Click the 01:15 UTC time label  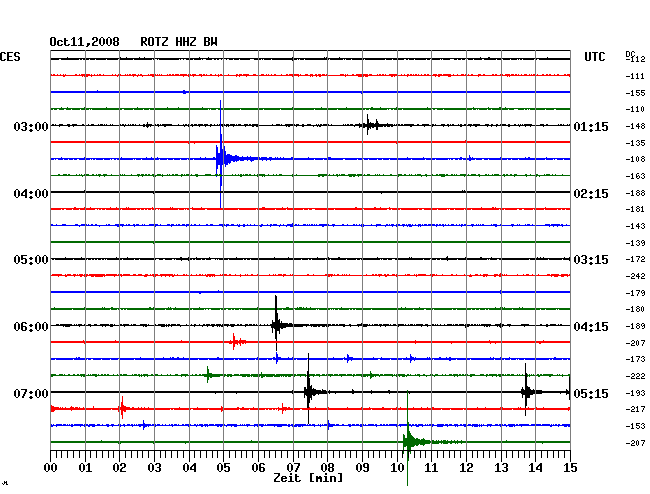coord(591,127)
